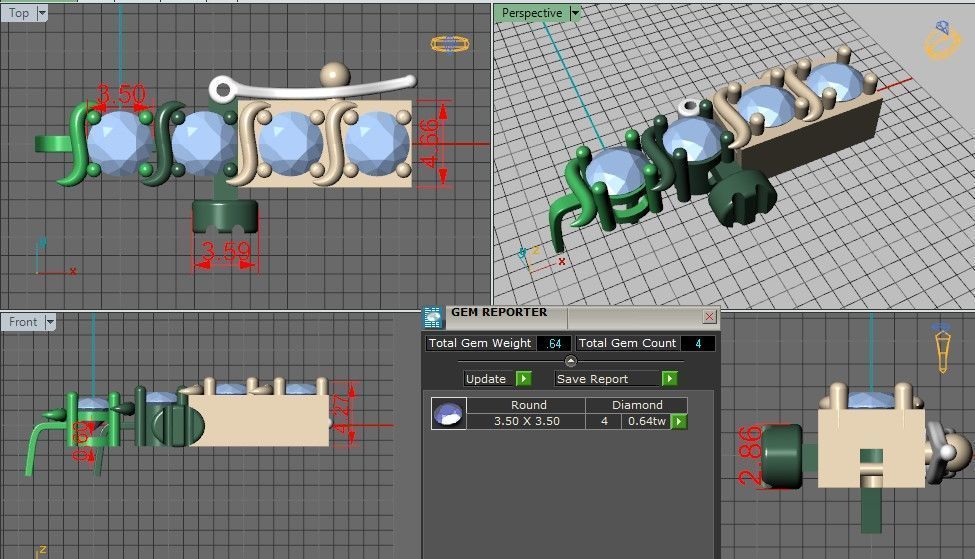
Task: Click the ring icon in Perspective viewport
Action: click(943, 40)
